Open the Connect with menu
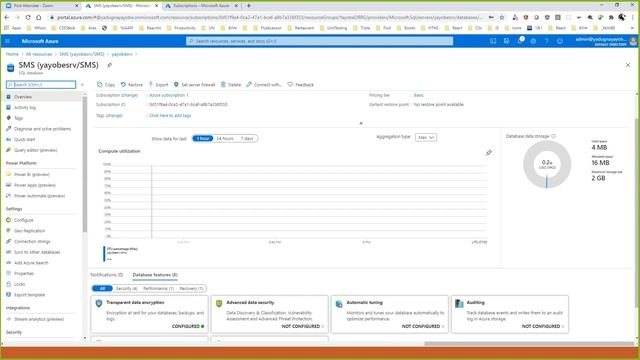The image size is (640, 360). 264,84
